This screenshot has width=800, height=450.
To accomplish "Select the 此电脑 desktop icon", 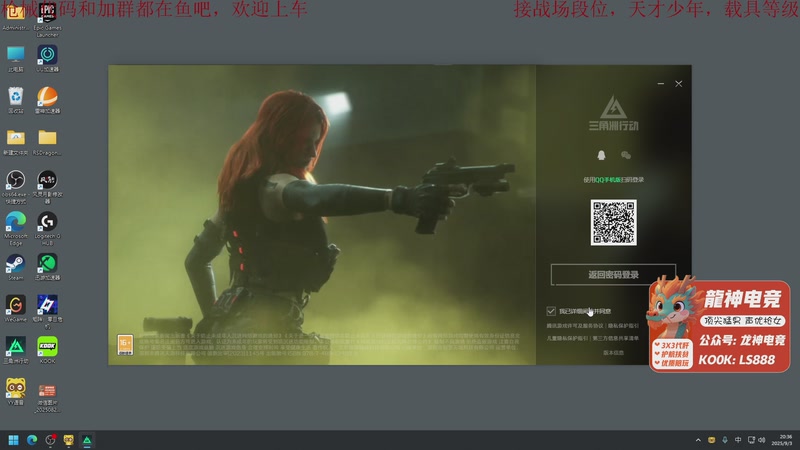I will coord(15,59).
